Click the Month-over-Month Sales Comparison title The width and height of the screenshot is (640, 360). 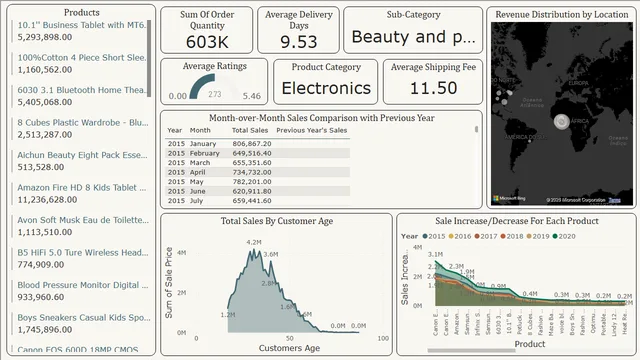pos(322,118)
